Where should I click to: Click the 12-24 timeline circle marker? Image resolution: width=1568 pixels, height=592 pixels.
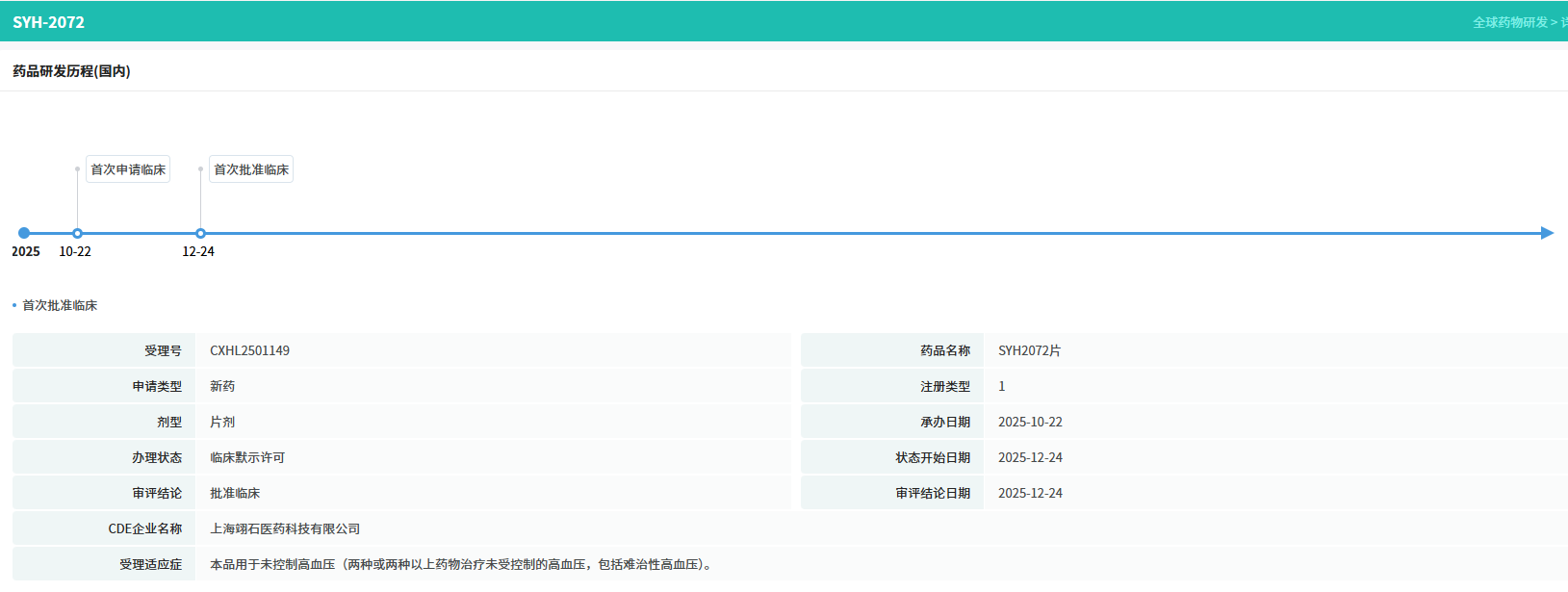(200, 233)
